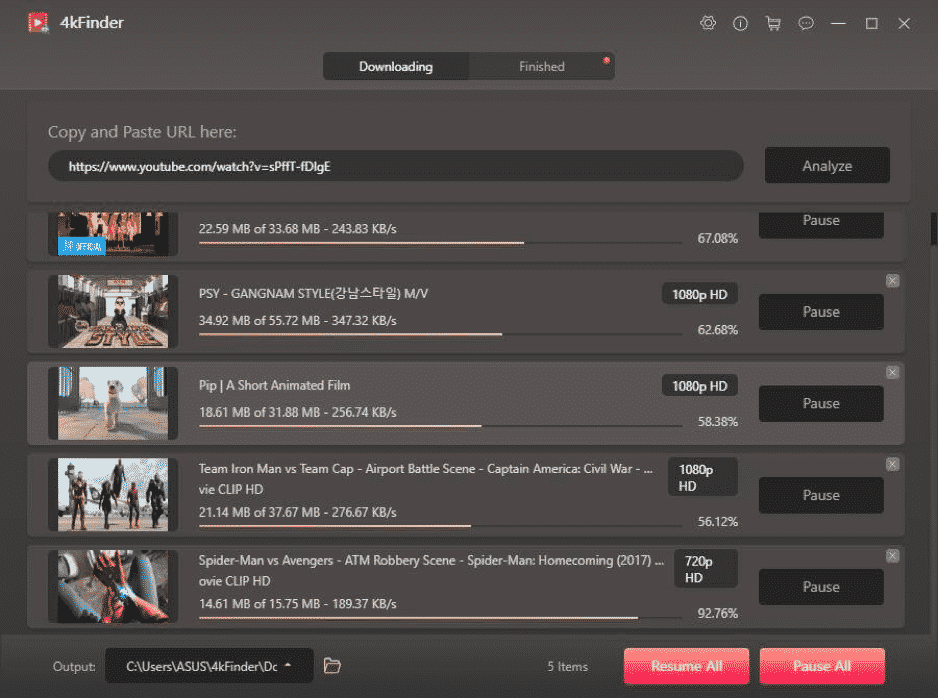Screen dimensions: 938x698
Task: Remove the Team Iron Man download
Action: [x=891, y=464]
